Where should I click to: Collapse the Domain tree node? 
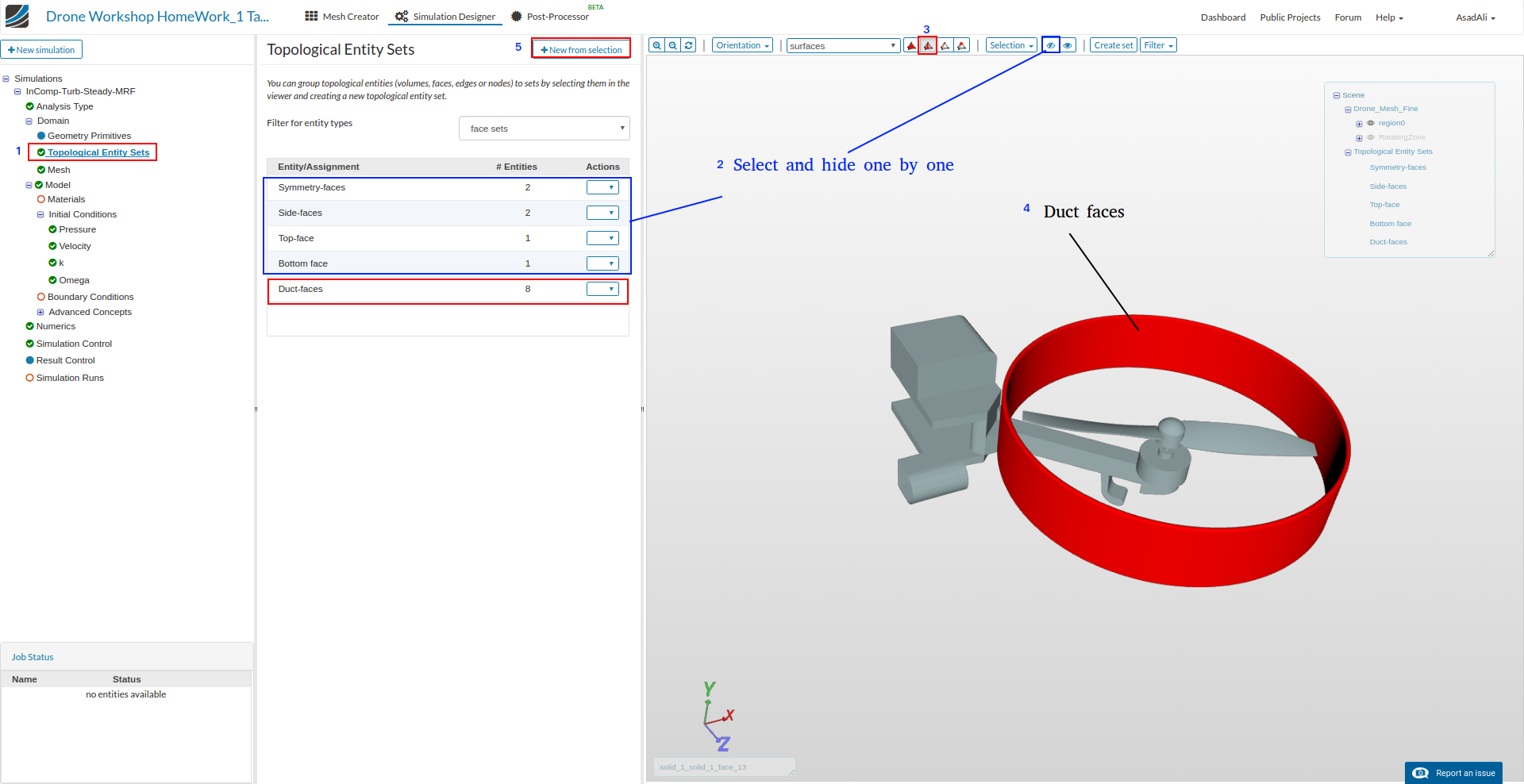(29, 121)
